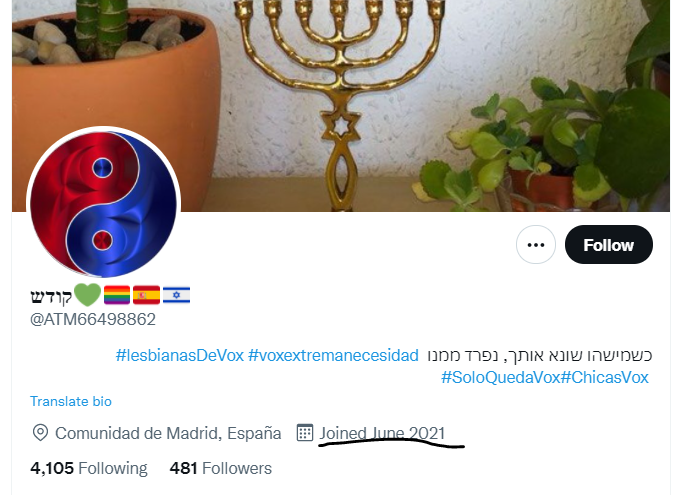676x495 pixels.
Task: Click the #voxextremanecesidad hashtag
Action: [333, 356]
